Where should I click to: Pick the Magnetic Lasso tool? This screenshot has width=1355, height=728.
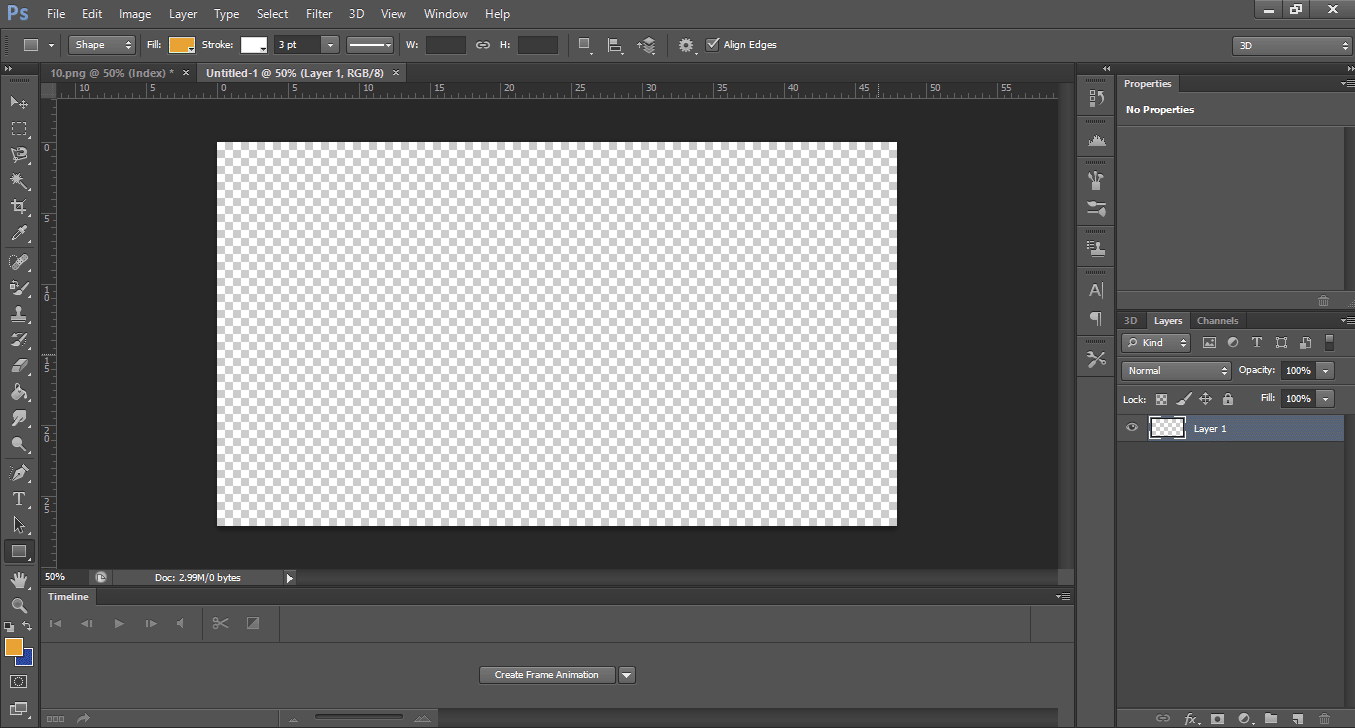pyautogui.click(x=19, y=155)
